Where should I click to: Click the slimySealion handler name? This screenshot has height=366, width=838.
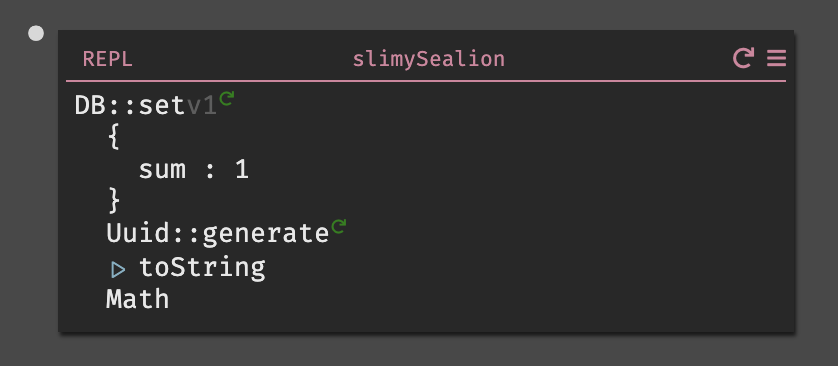429,59
